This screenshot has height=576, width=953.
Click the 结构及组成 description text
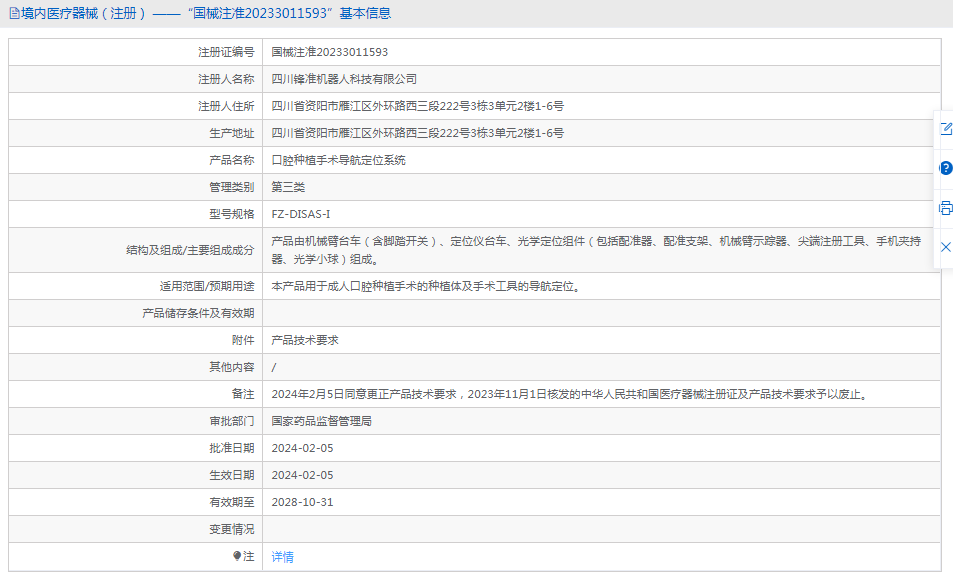pos(596,250)
